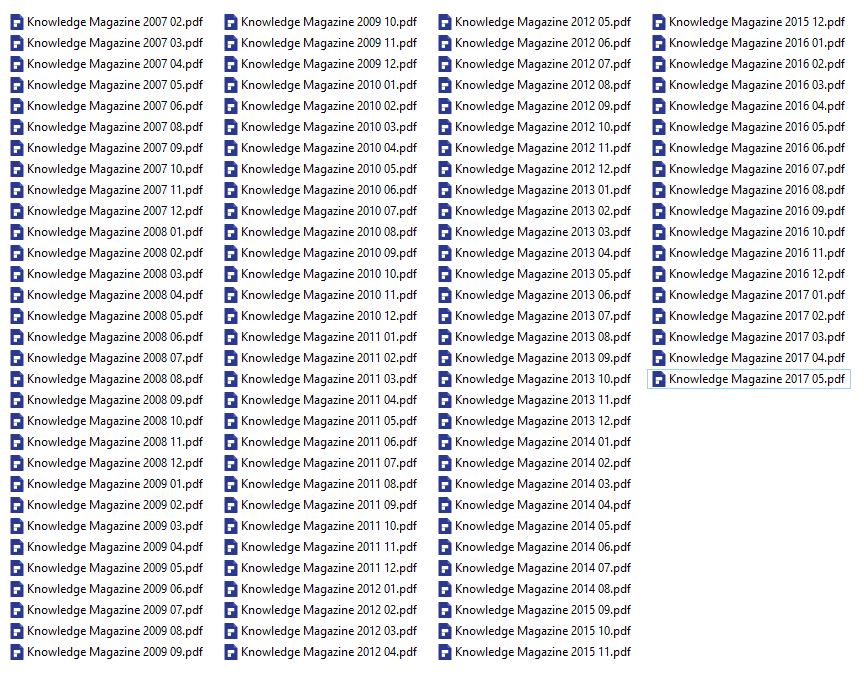The height and width of the screenshot is (678, 864).
Task: Select file name Knowledge Magazine 2014 08.pdf
Action: [x=542, y=589]
